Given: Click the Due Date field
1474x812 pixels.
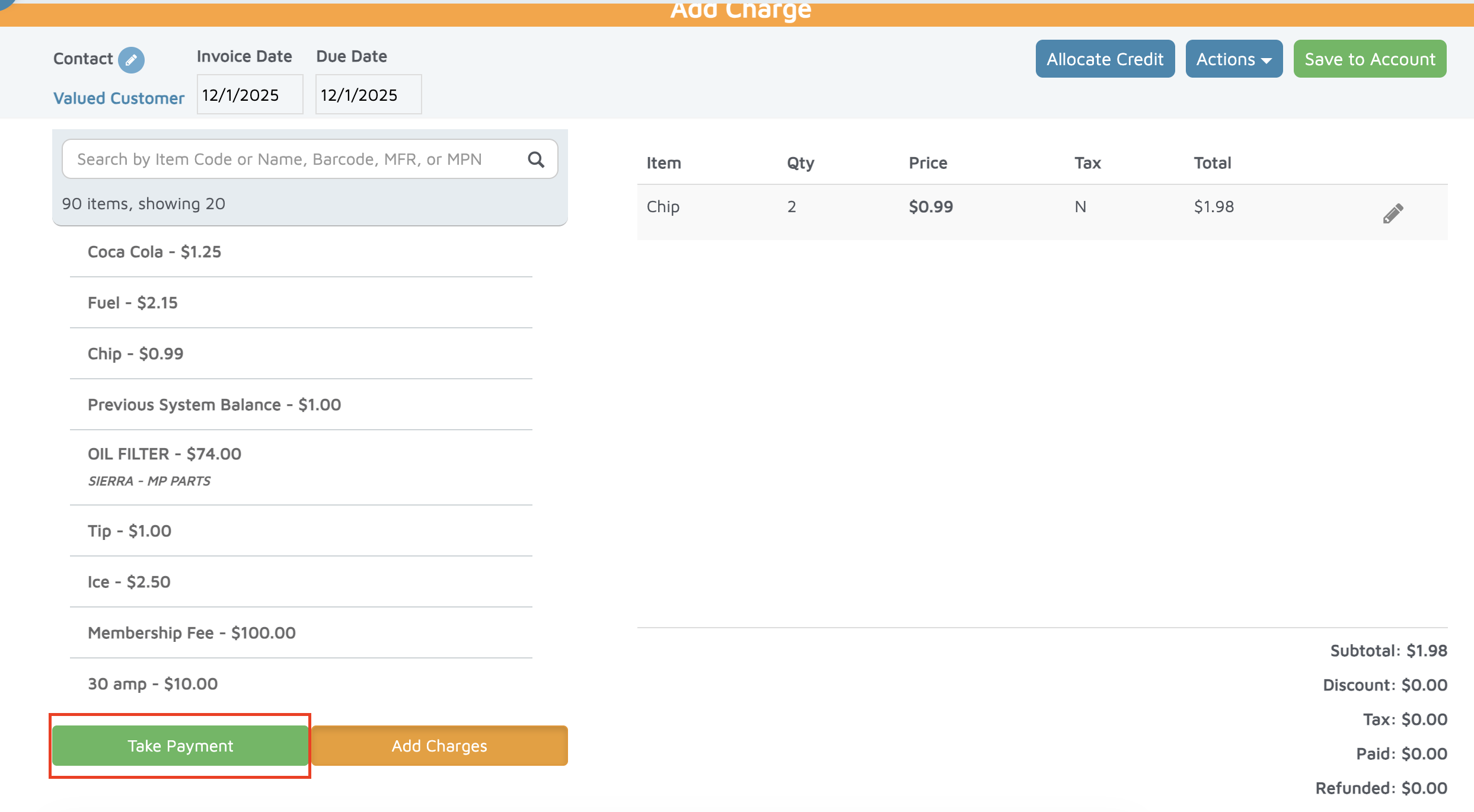Looking at the screenshot, I should [x=368, y=95].
